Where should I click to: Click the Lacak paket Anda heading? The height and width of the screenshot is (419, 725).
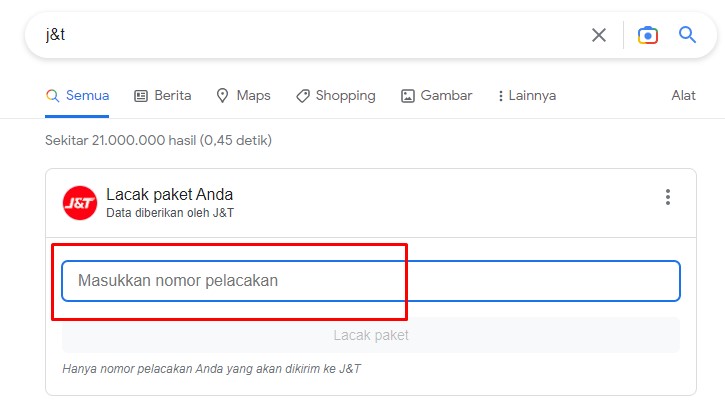169,195
